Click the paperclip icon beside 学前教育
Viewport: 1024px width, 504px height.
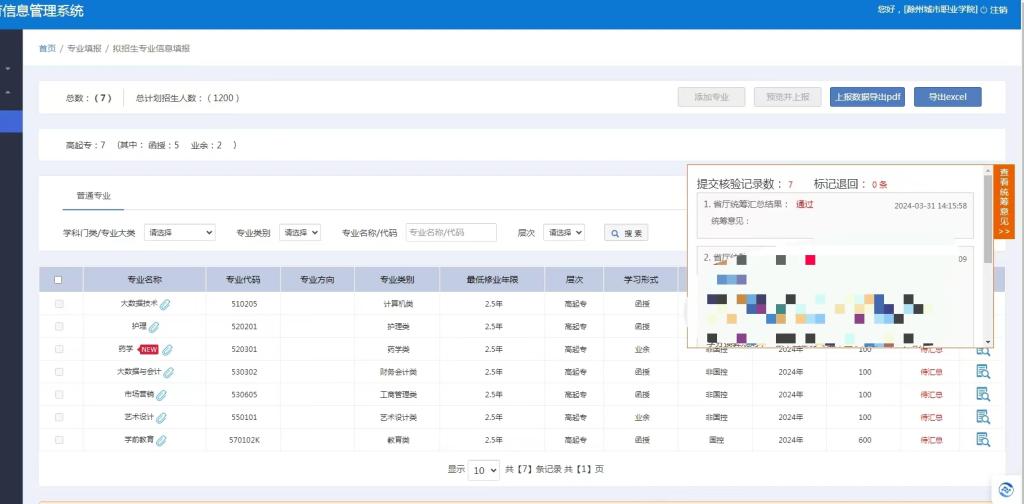coord(161,440)
